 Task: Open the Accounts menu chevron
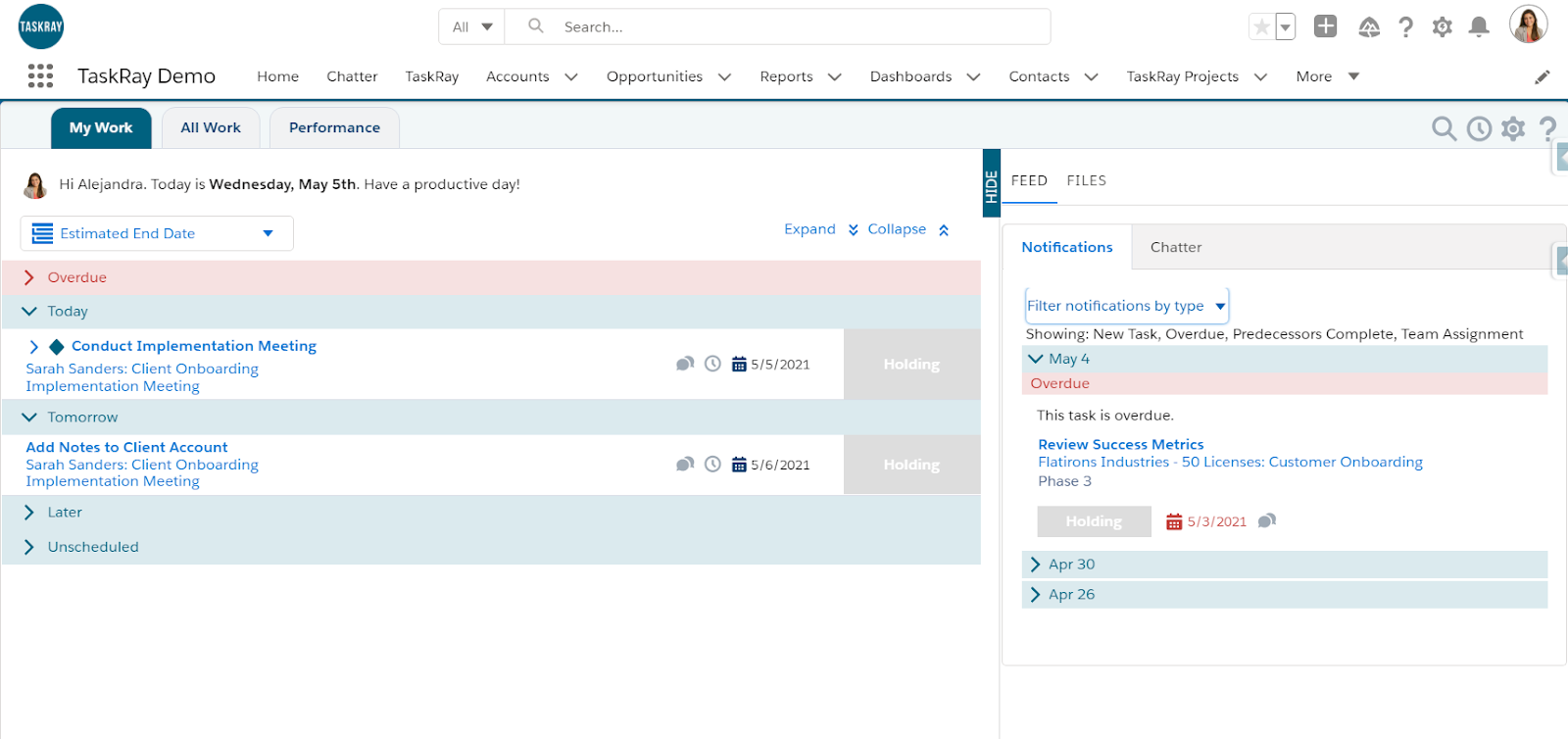571,76
